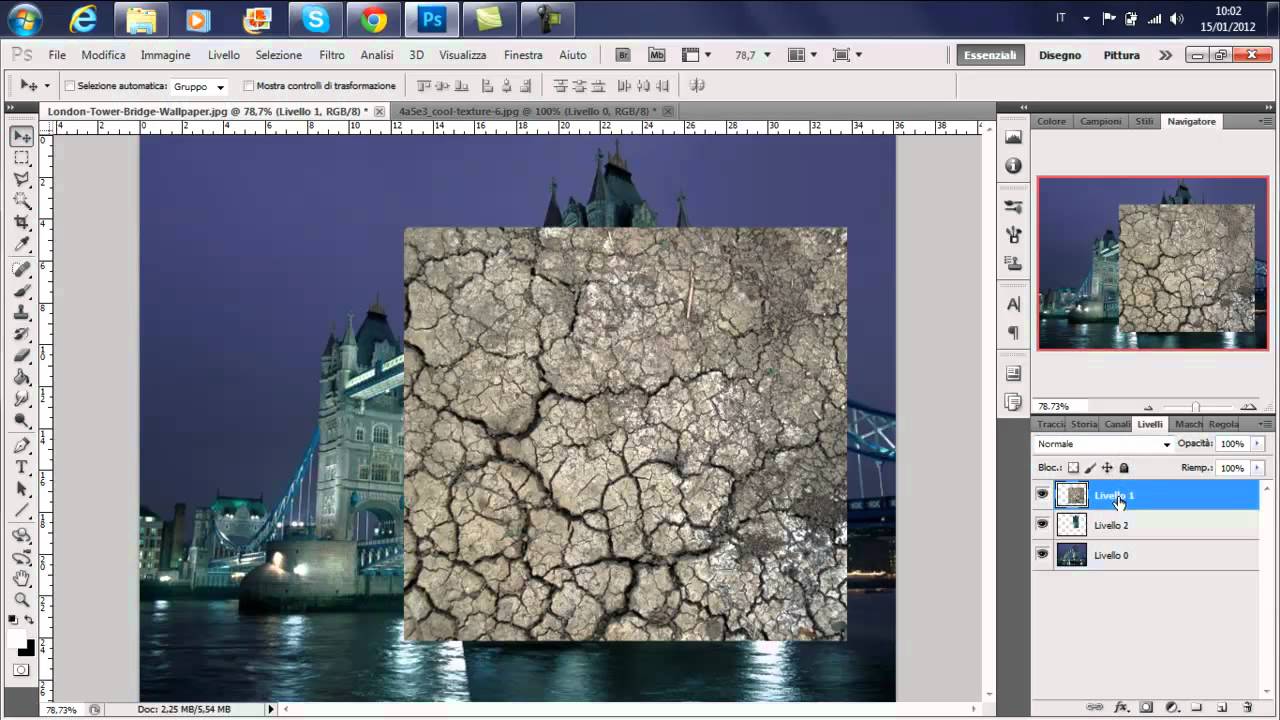This screenshot has width=1280, height=720.
Task: Select the Paint Bucket tool
Action: 22,377
